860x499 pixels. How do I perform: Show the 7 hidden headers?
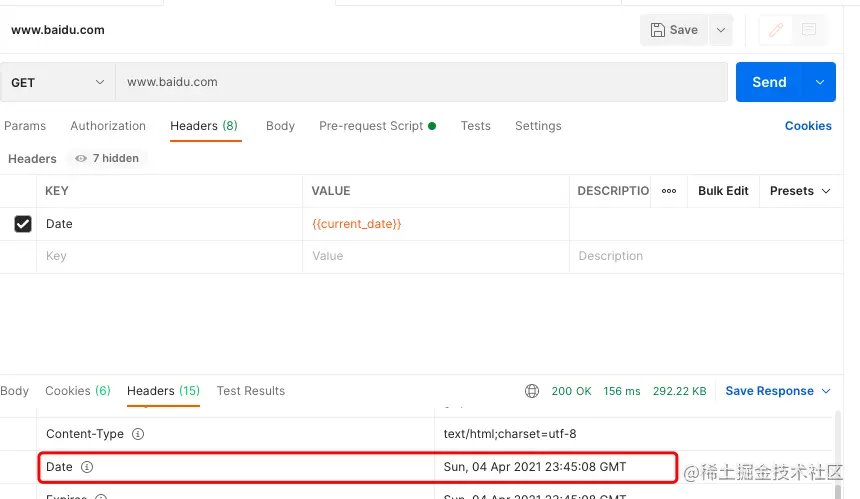click(x=107, y=158)
